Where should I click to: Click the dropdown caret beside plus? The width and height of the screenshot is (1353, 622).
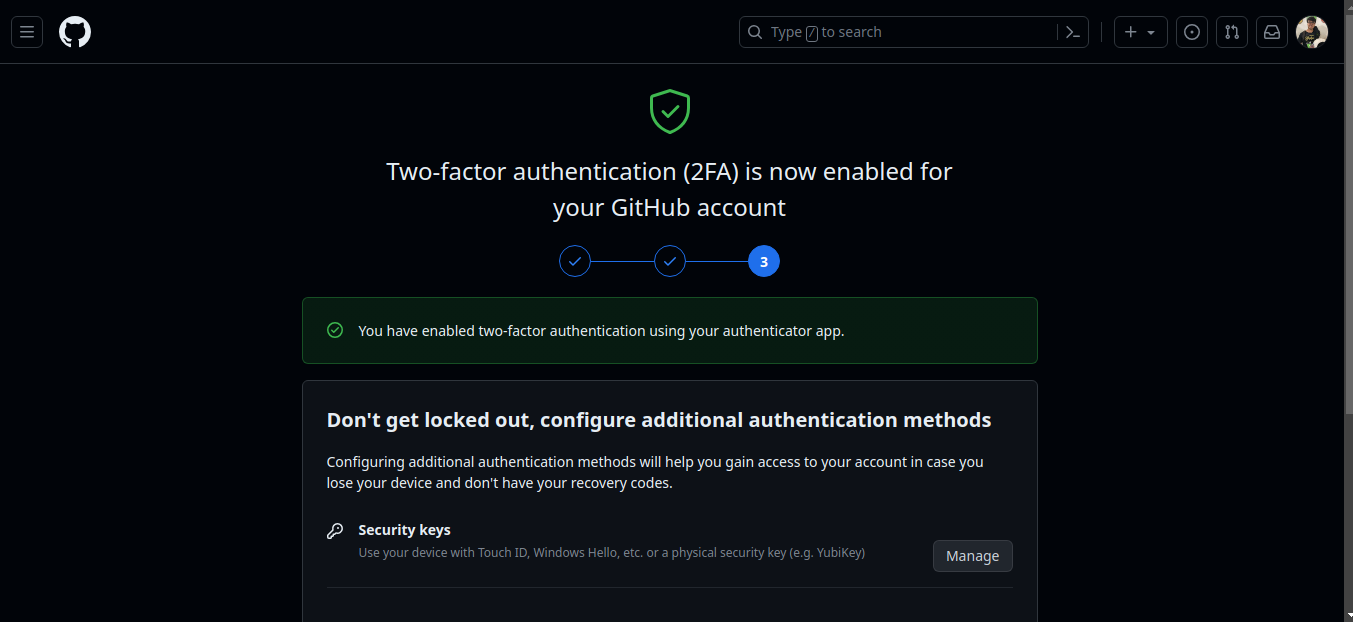tap(1151, 32)
